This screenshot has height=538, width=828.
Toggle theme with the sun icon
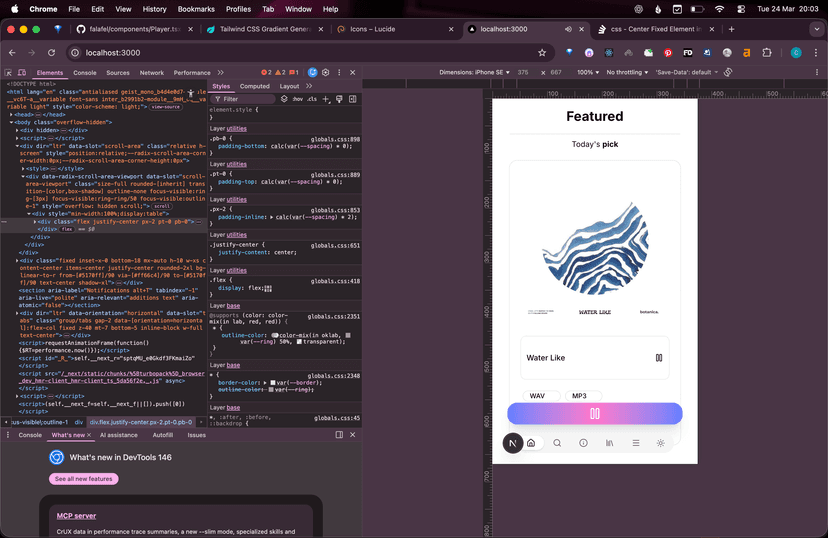click(660, 443)
